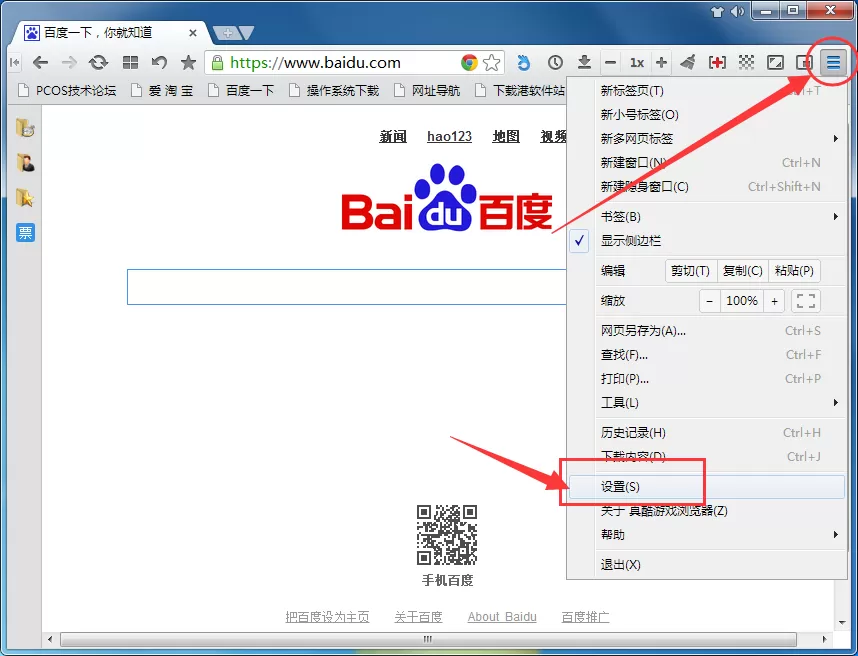The height and width of the screenshot is (656, 858).
Task: Click the Baidu search input box
Action: click(347, 287)
